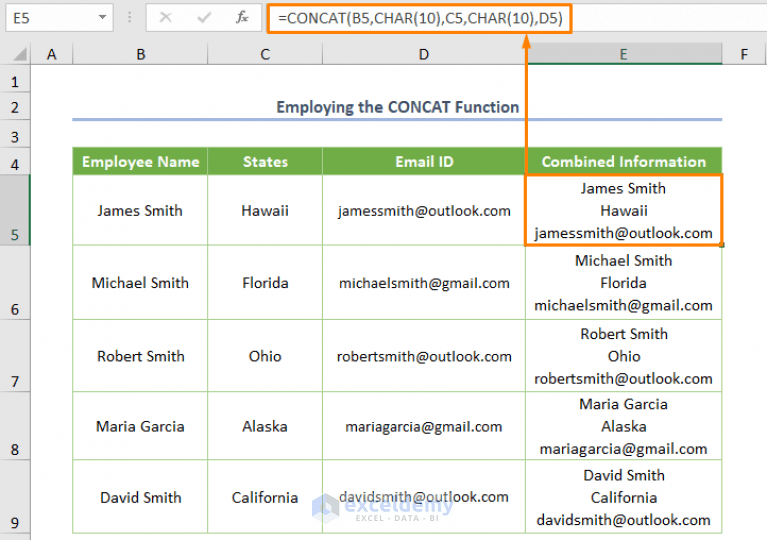Select column A header
Image resolution: width=767 pixels, height=540 pixels.
pos(51,54)
